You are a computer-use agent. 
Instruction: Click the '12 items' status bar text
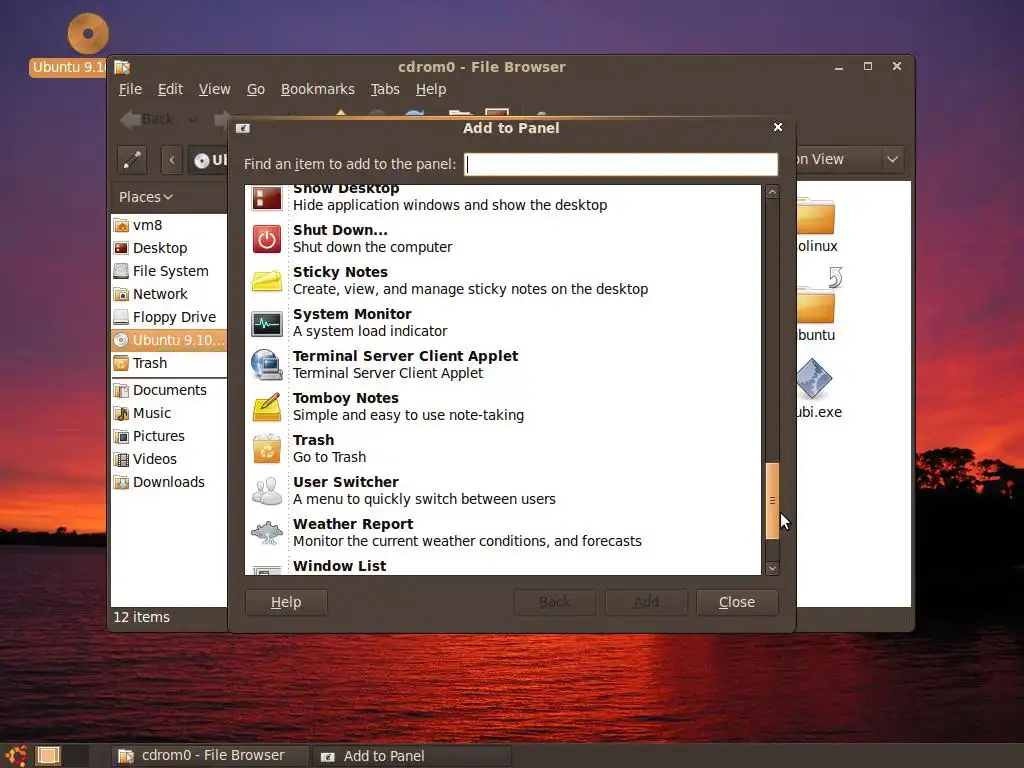[142, 617]
